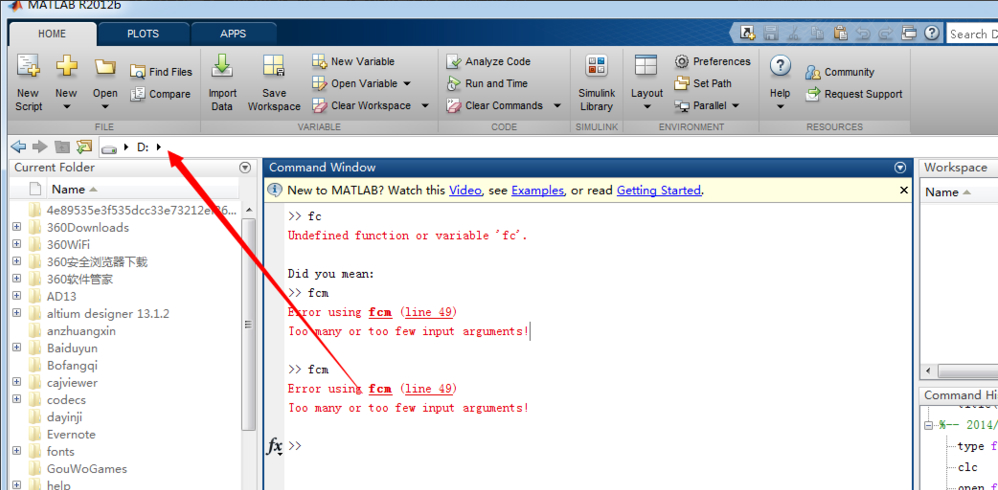Viewport: 998px width, 490px height.
Task: Click the browse for folder icon
Action: pos(84,147)
